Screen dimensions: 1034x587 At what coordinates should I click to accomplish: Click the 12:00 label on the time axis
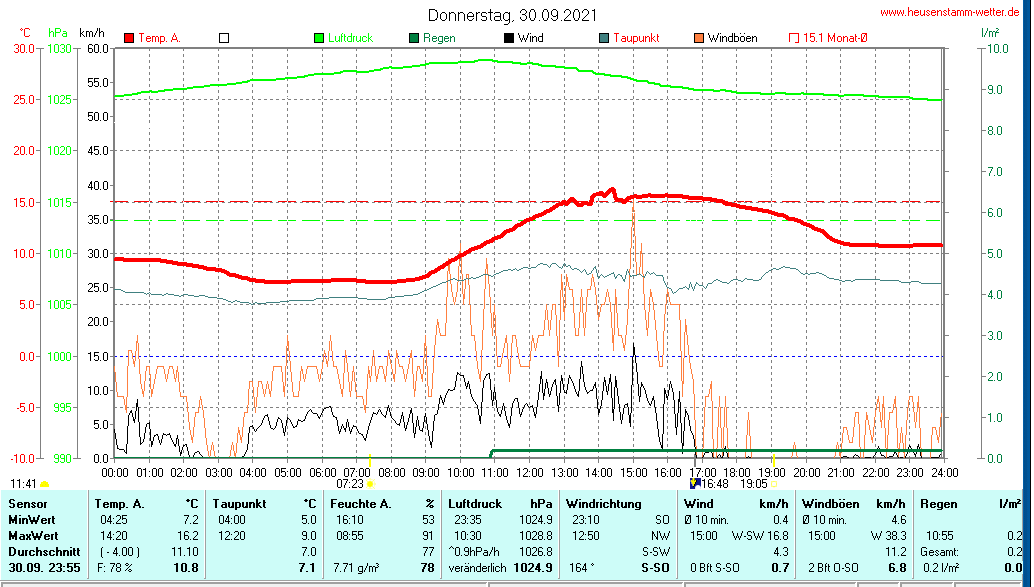click(x=530, y=472)
